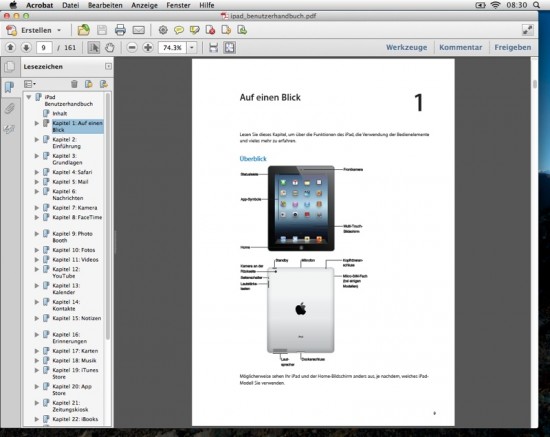Open the Fenster menu

tap(178, 5)
